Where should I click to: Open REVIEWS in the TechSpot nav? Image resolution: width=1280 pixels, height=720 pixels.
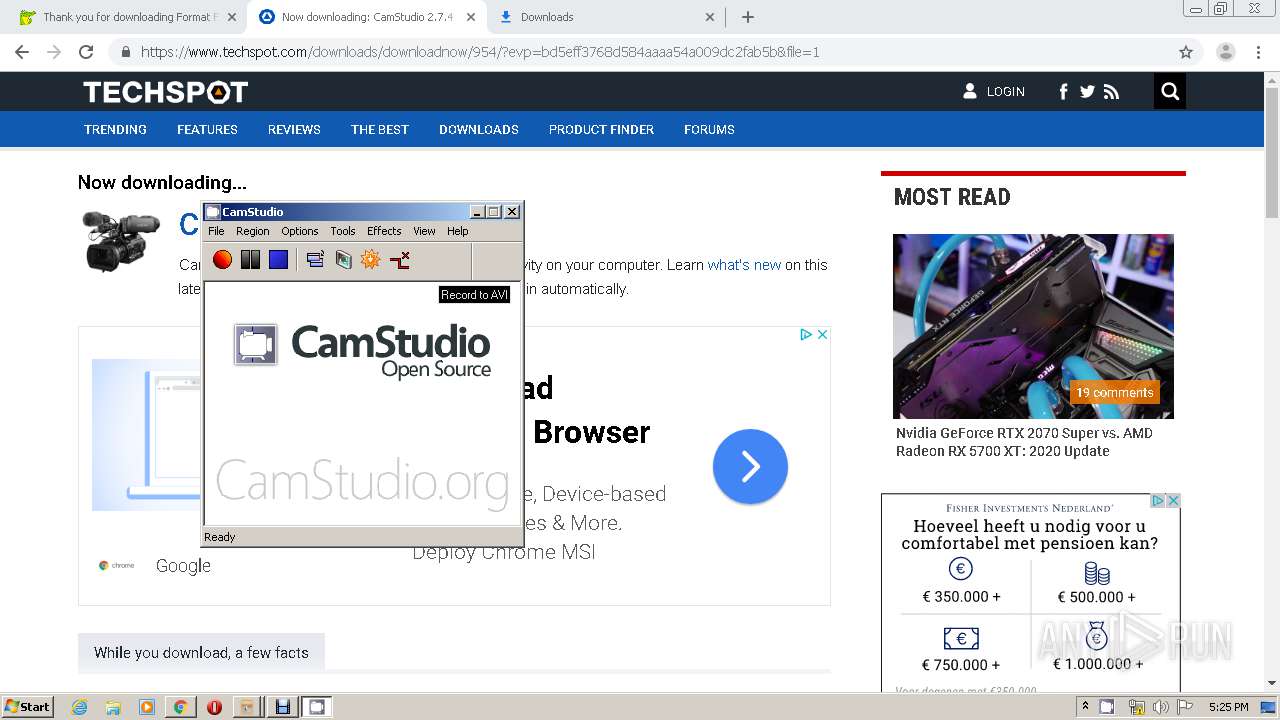tap(294, 129)
